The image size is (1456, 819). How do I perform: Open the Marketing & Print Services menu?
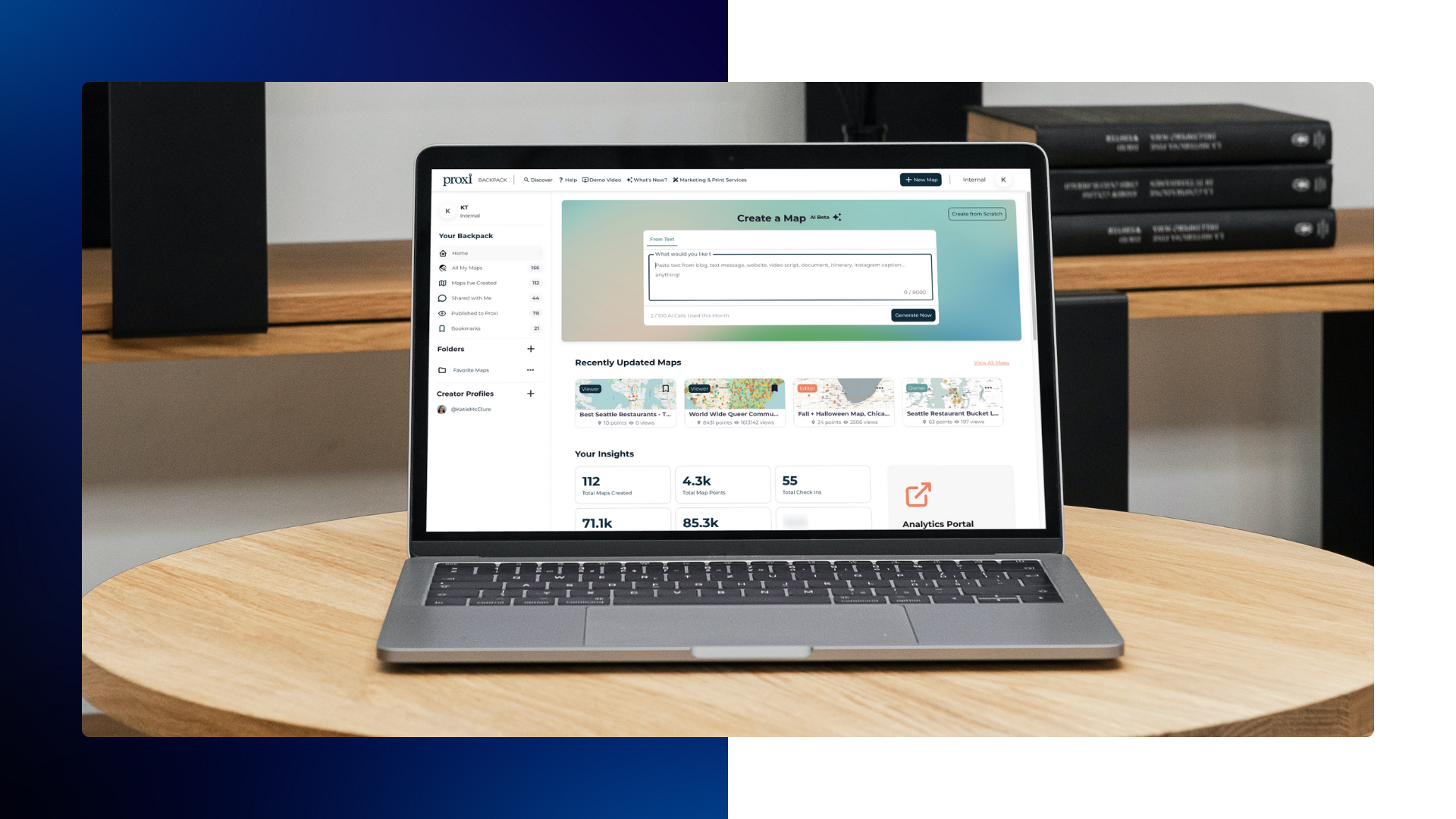(x=712, y=179)
